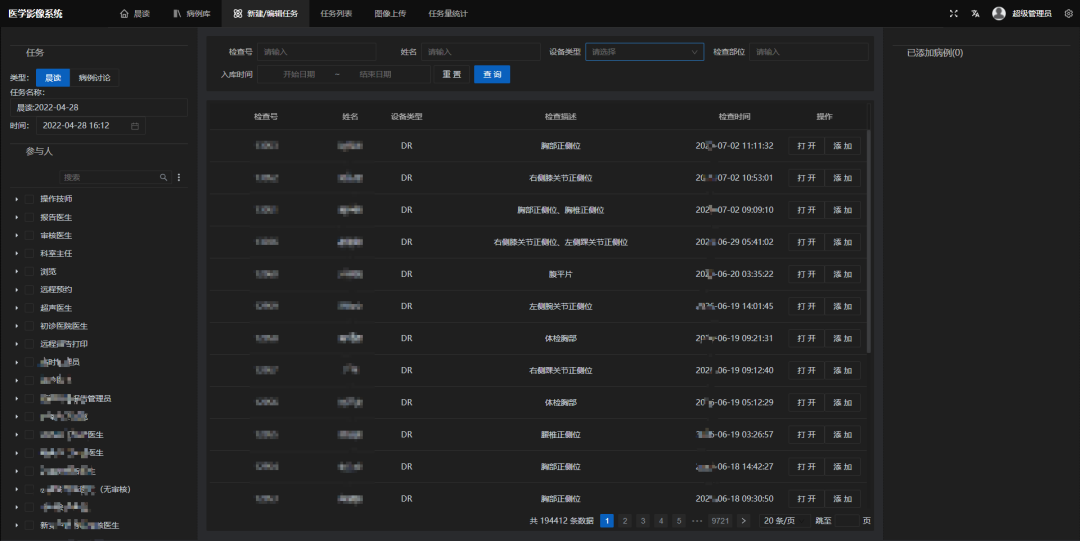Viewport: 1080px width, 541px height.
Task: Click 添加 for the 腹平片 row
Action: [842, 274]
